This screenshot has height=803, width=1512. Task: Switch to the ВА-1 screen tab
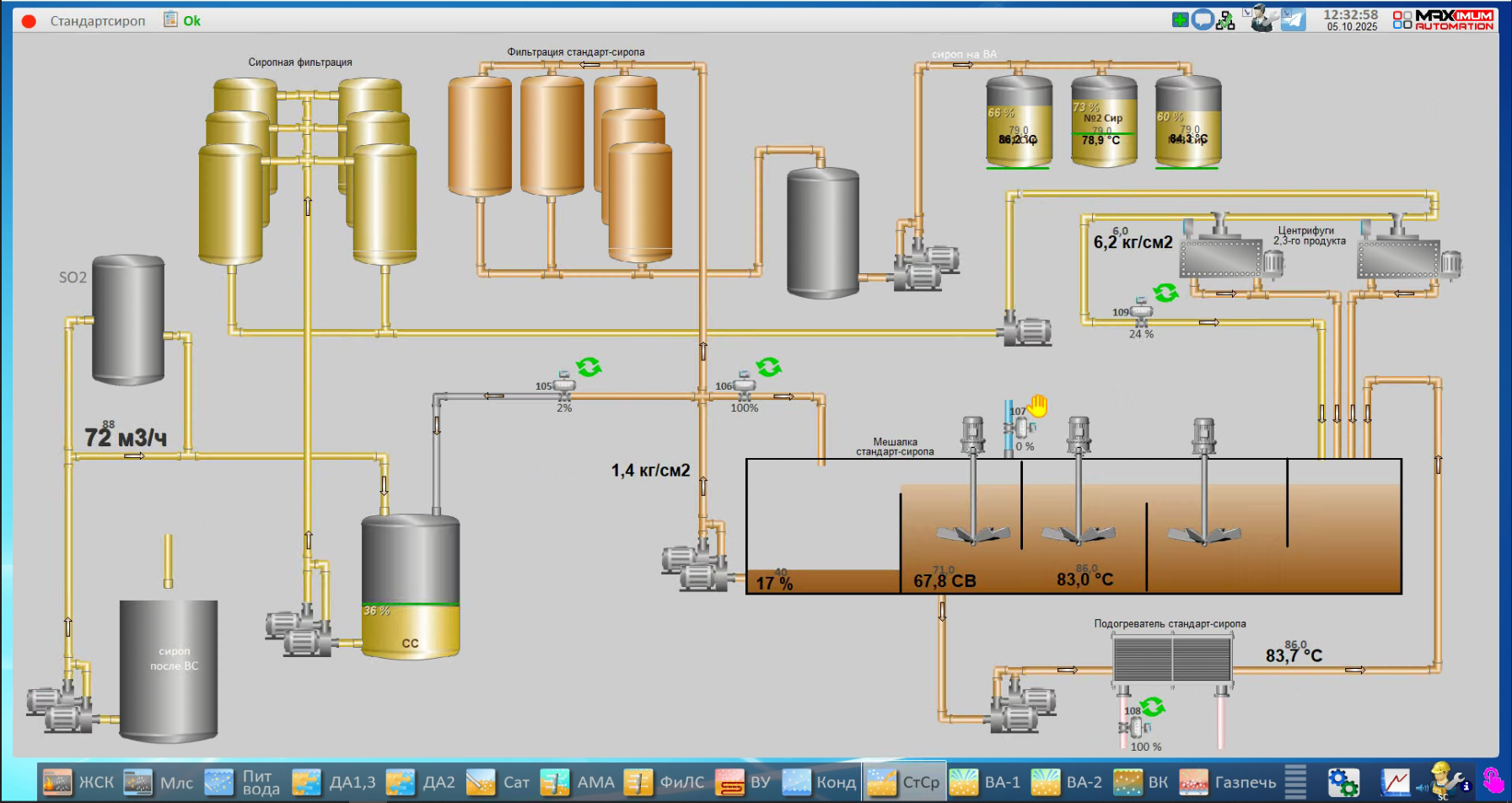pyautogui.click(x=986, y=782)
